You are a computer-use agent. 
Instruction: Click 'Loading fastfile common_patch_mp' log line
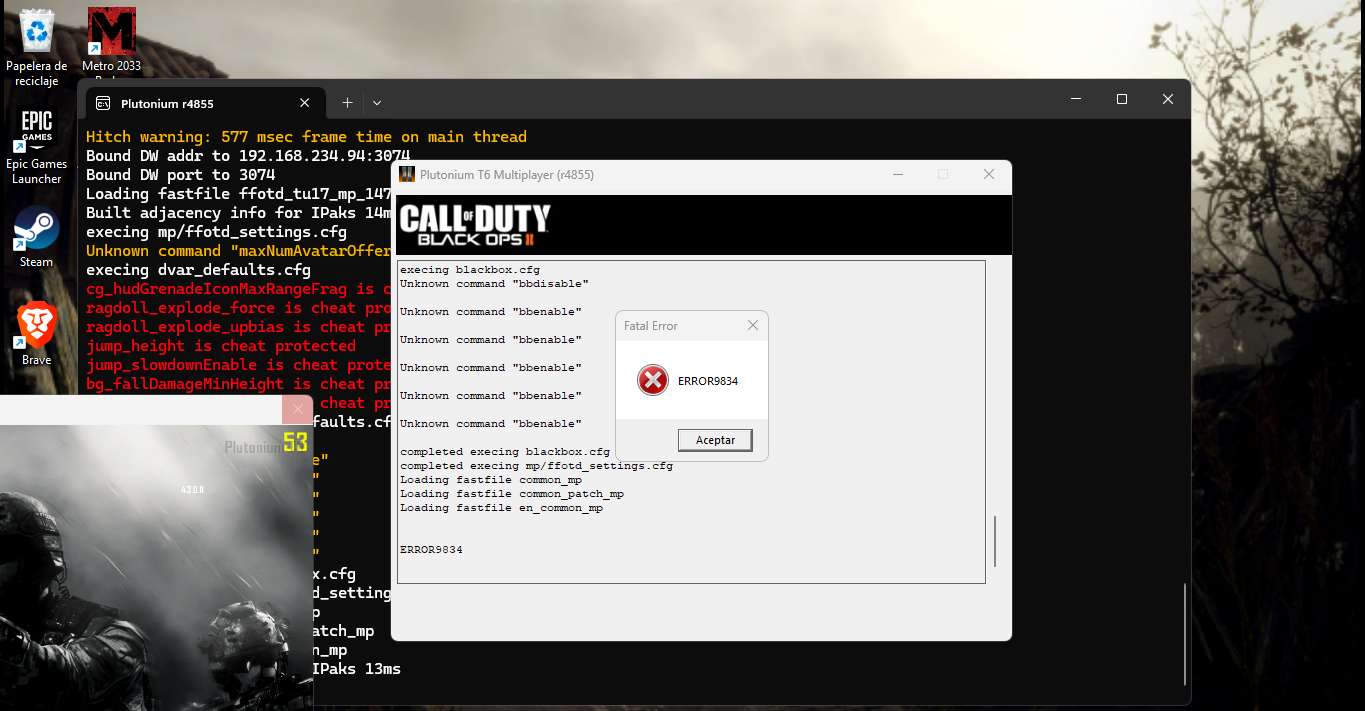[512, 494]
